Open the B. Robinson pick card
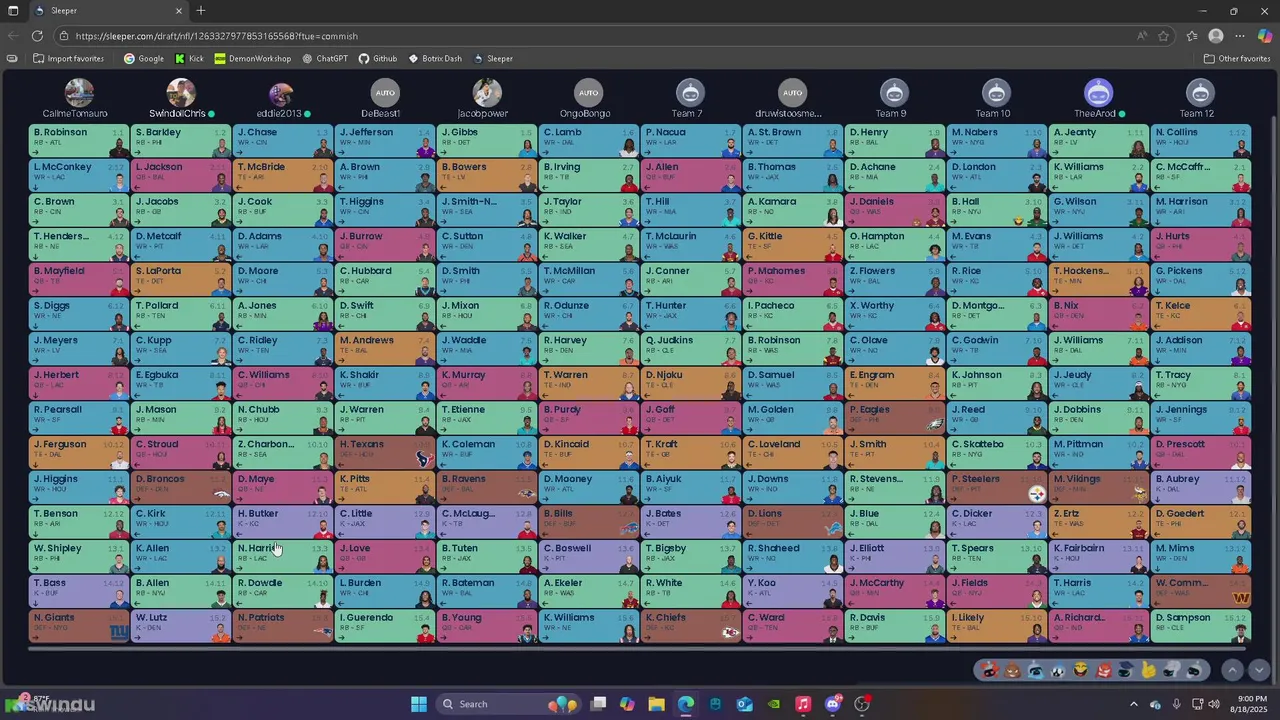1280x720 pixels. [x=78, y=140]
